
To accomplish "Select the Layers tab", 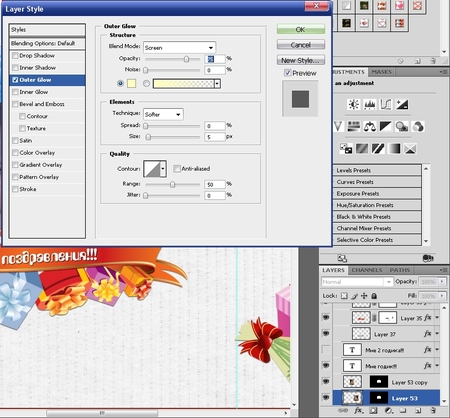I will [333, 270].
